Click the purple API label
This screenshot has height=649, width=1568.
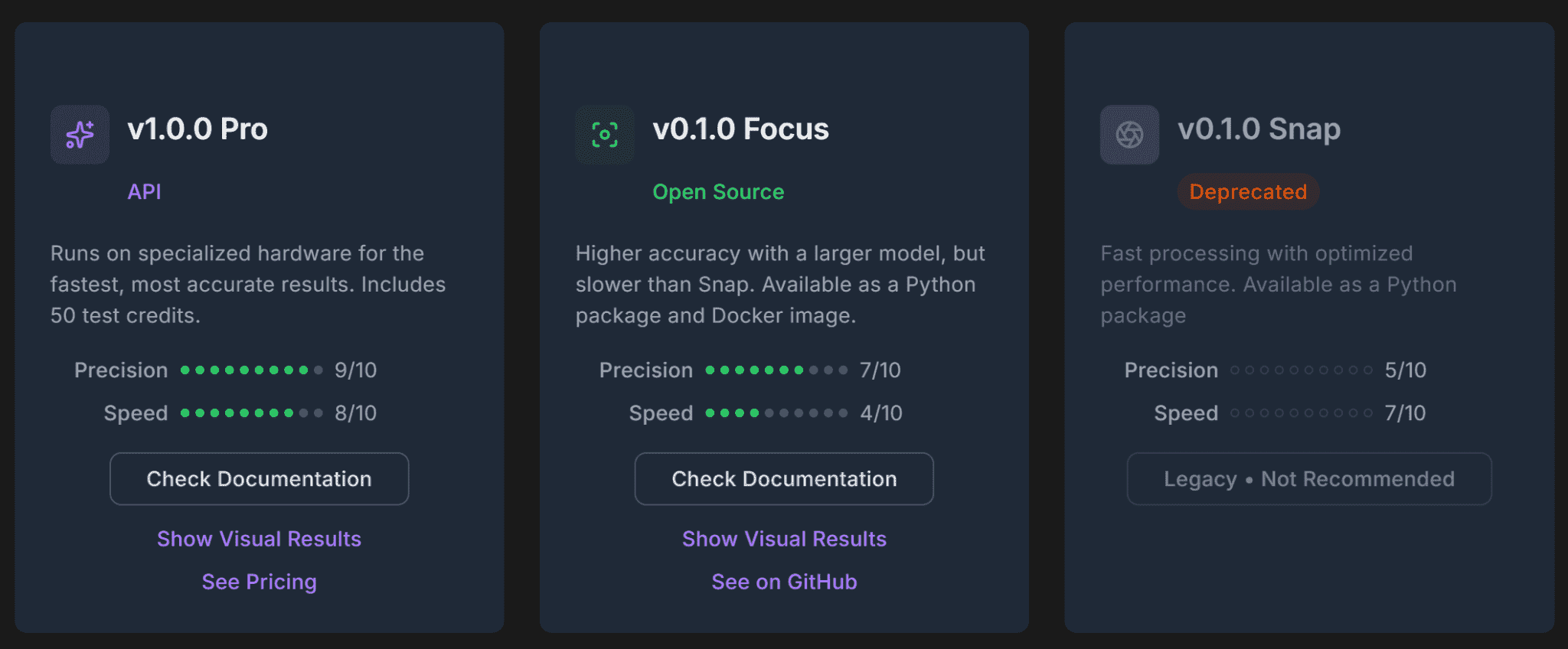pos(144,191)
